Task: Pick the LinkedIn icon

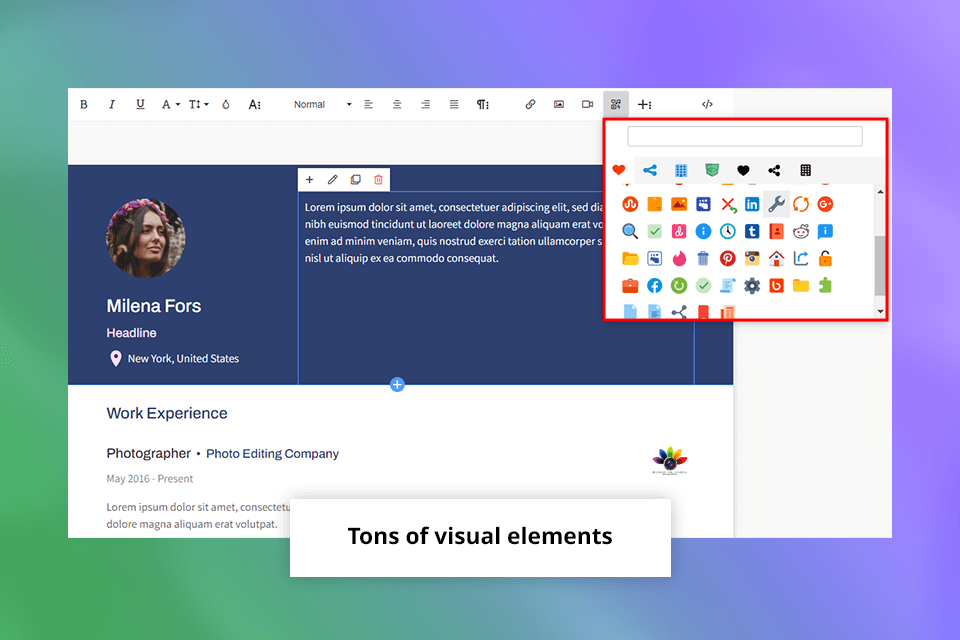Action: pyautogui.click(x=752, y=204)
